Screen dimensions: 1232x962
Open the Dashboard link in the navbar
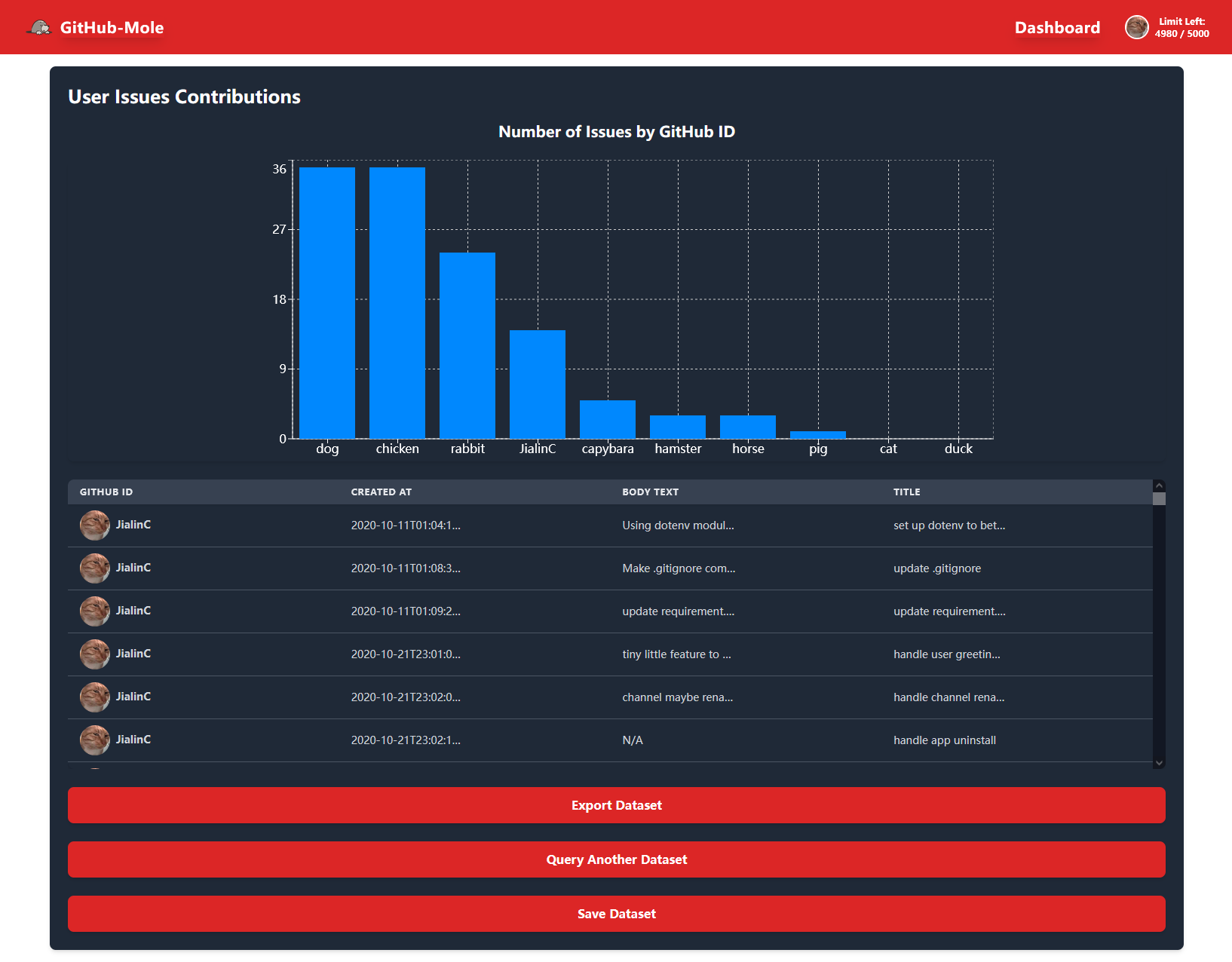[1057, 28]
